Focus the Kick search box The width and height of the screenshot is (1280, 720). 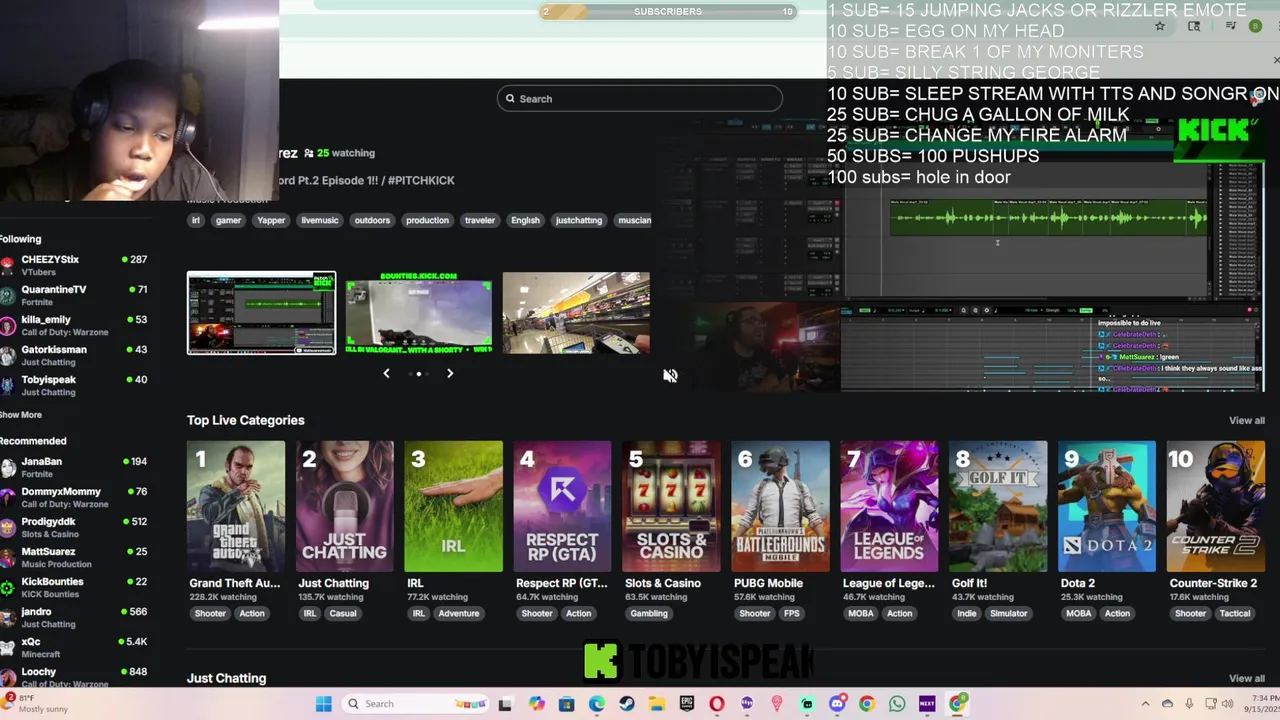(x=640, y=98)
